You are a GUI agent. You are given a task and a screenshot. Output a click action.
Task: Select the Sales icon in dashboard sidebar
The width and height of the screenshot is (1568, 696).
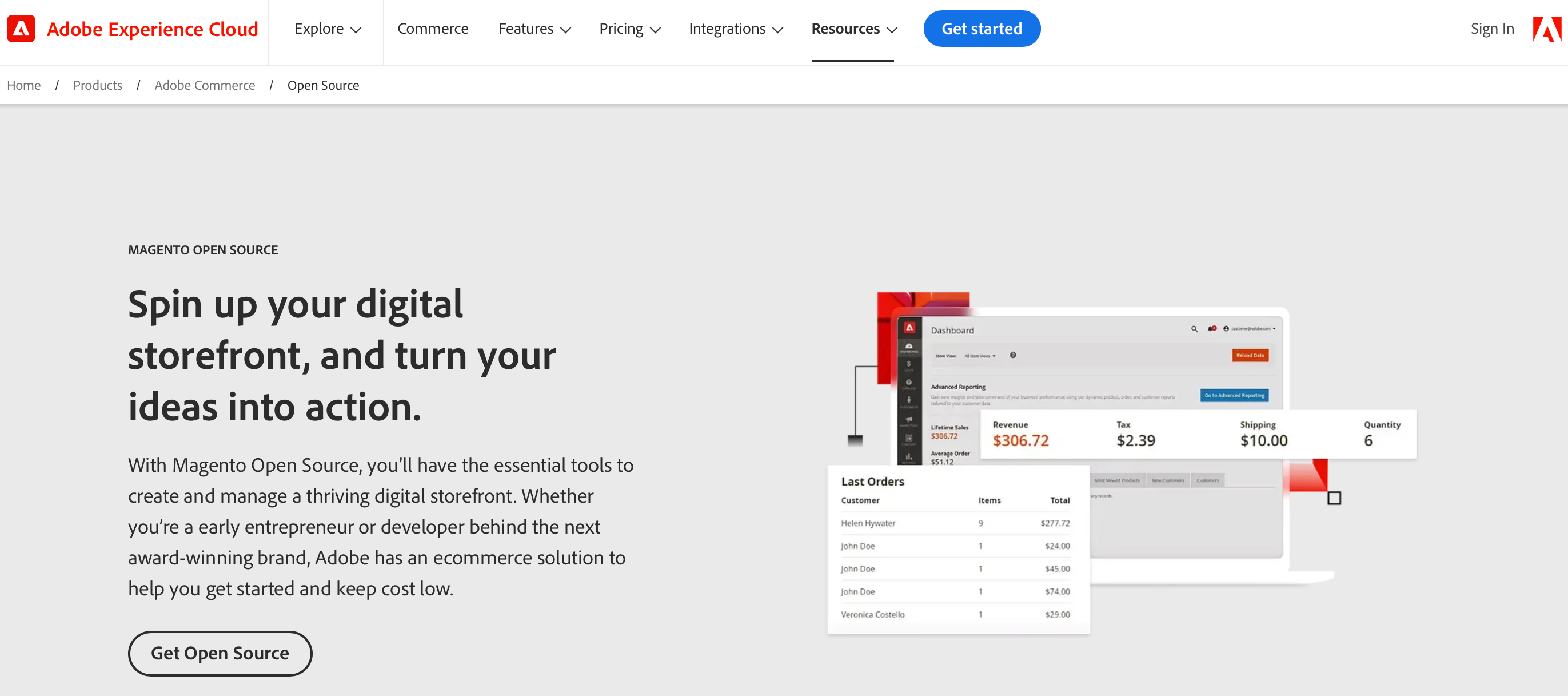909,364
